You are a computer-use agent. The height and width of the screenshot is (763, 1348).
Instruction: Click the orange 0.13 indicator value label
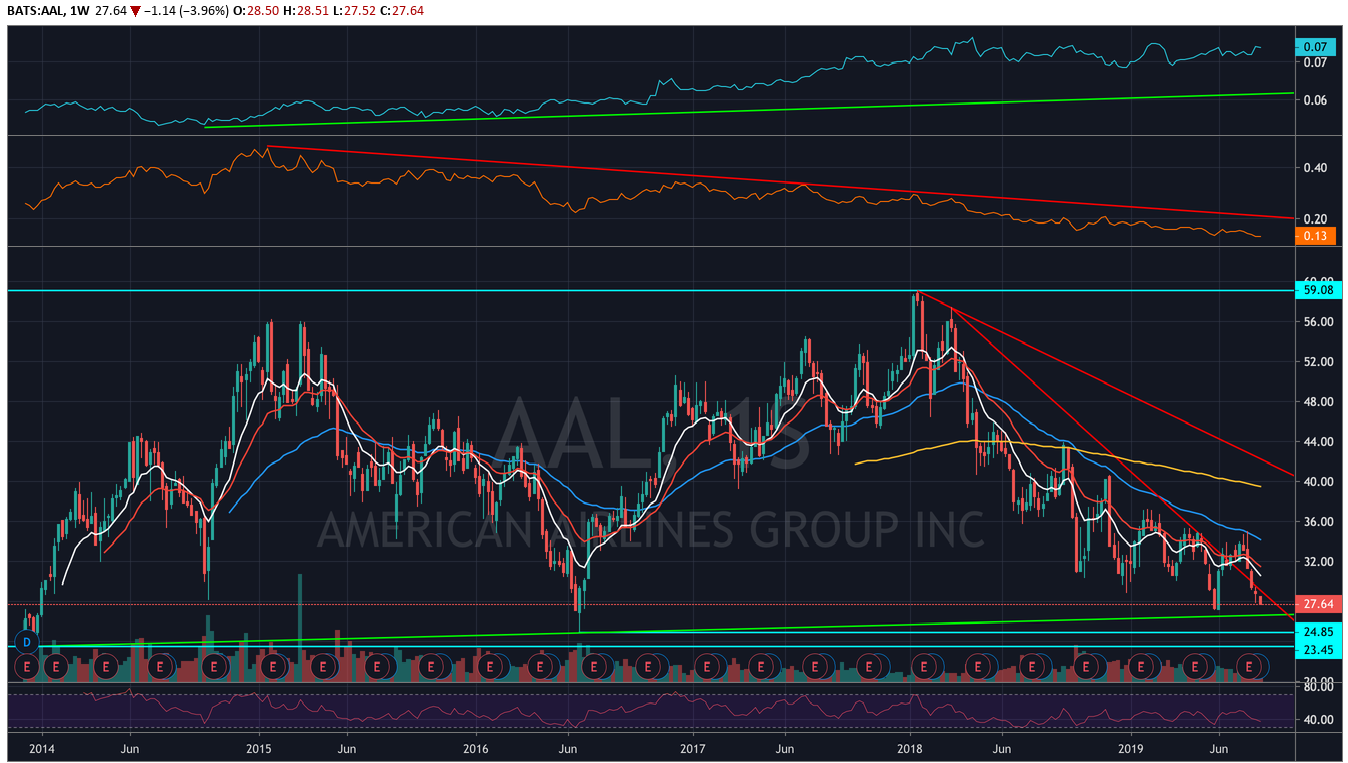tap(1313, 236)
